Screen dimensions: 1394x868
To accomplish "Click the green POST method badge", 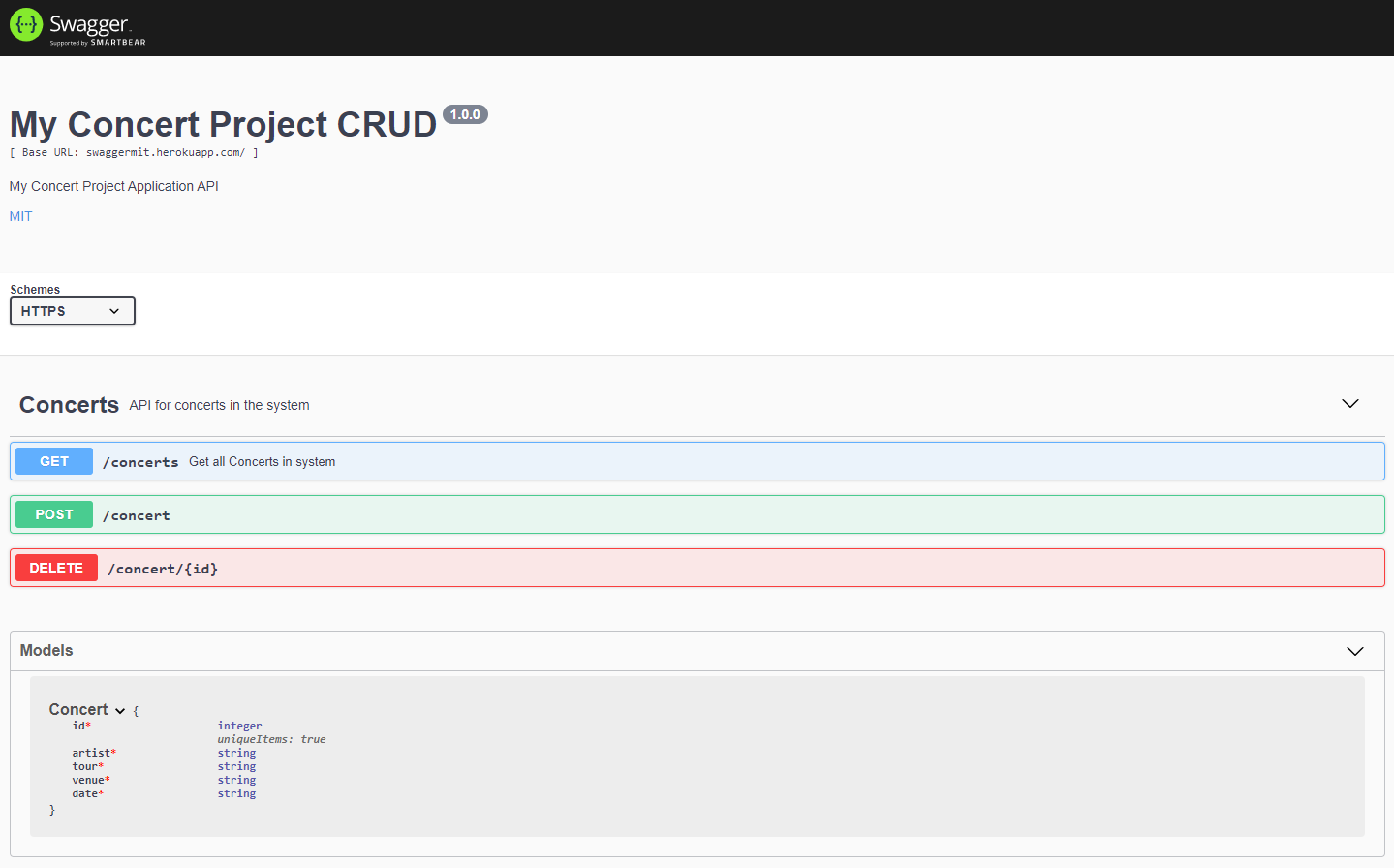I will [x=54, y=514].
